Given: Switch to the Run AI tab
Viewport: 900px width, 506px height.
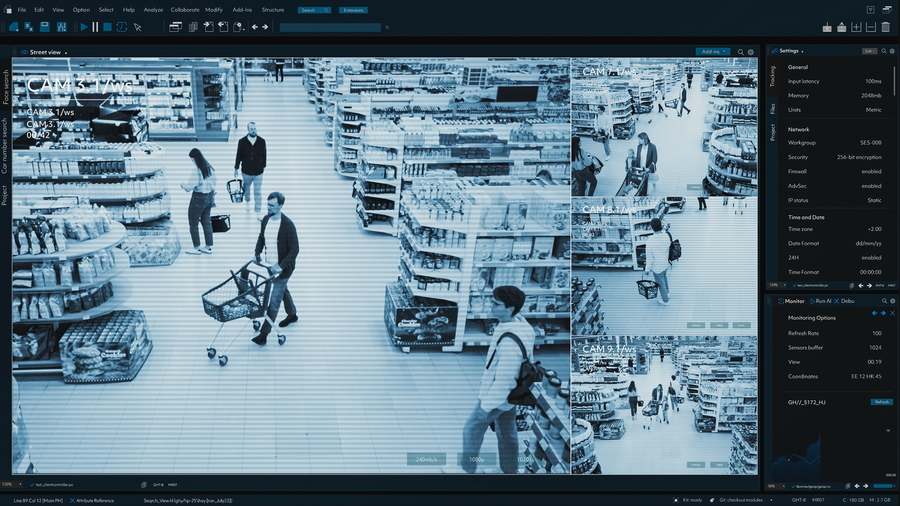Looking at the screenshot, I should tap(820, 300).
